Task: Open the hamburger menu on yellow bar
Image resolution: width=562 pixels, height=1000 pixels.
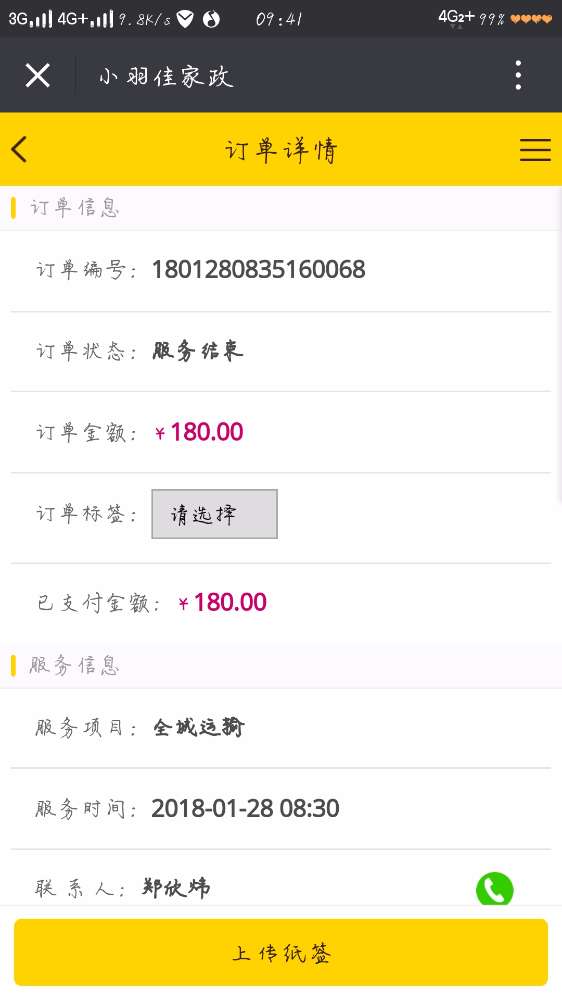Action: tap(535, 150)
